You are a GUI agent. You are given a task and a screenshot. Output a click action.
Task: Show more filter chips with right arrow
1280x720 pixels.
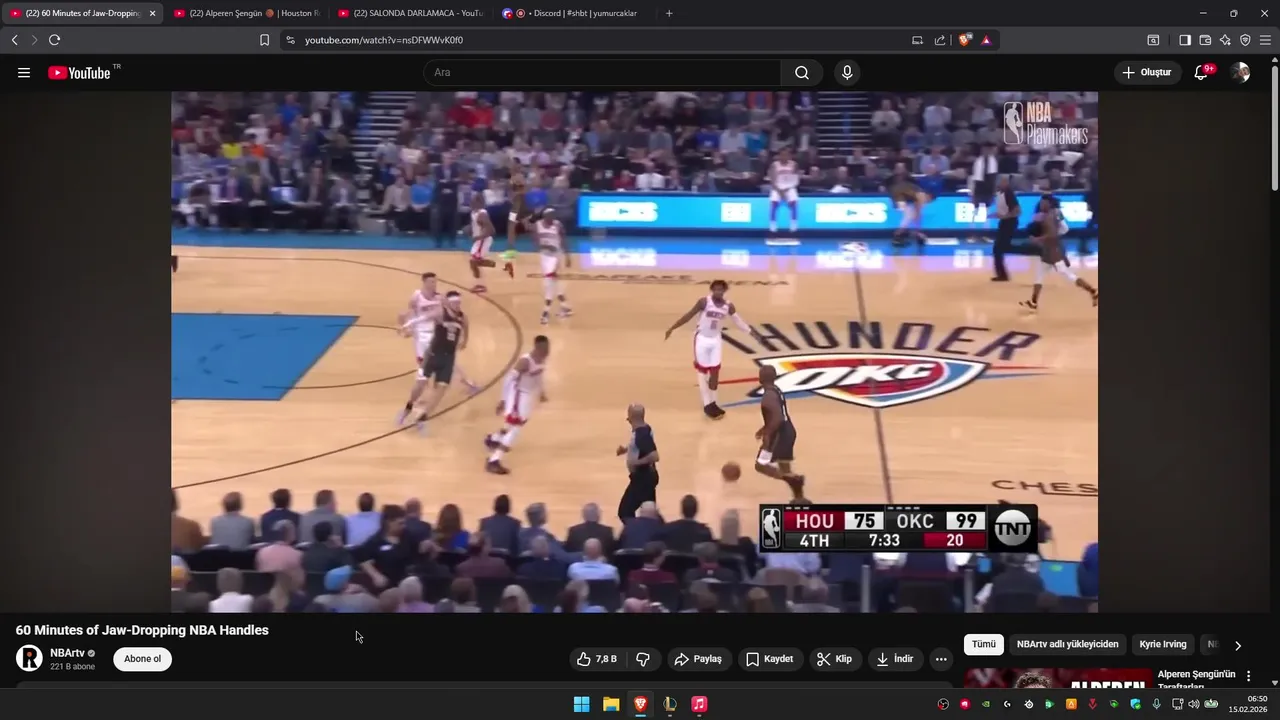point(1238,645)
